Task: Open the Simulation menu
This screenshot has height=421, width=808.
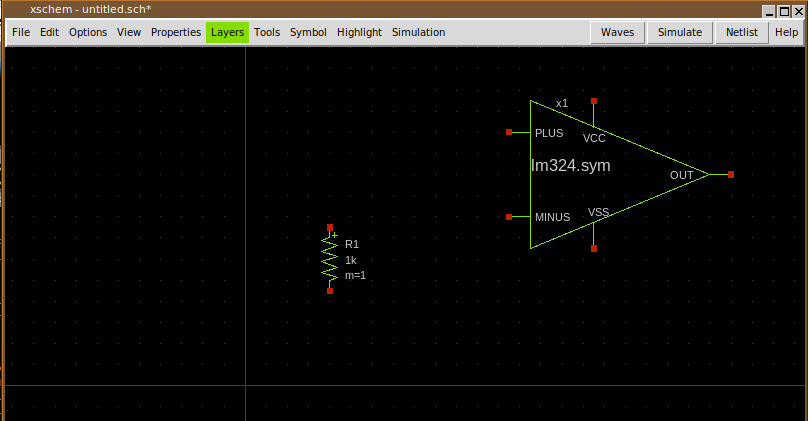Action: (x=418, y=32)
